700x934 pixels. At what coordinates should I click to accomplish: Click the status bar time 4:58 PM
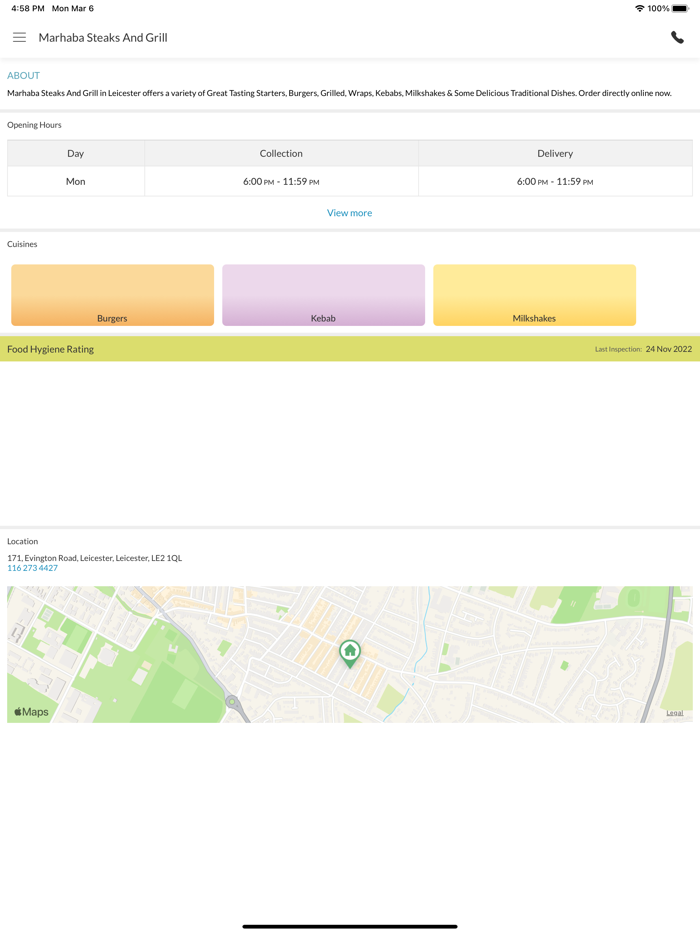[x=27, y=8]
